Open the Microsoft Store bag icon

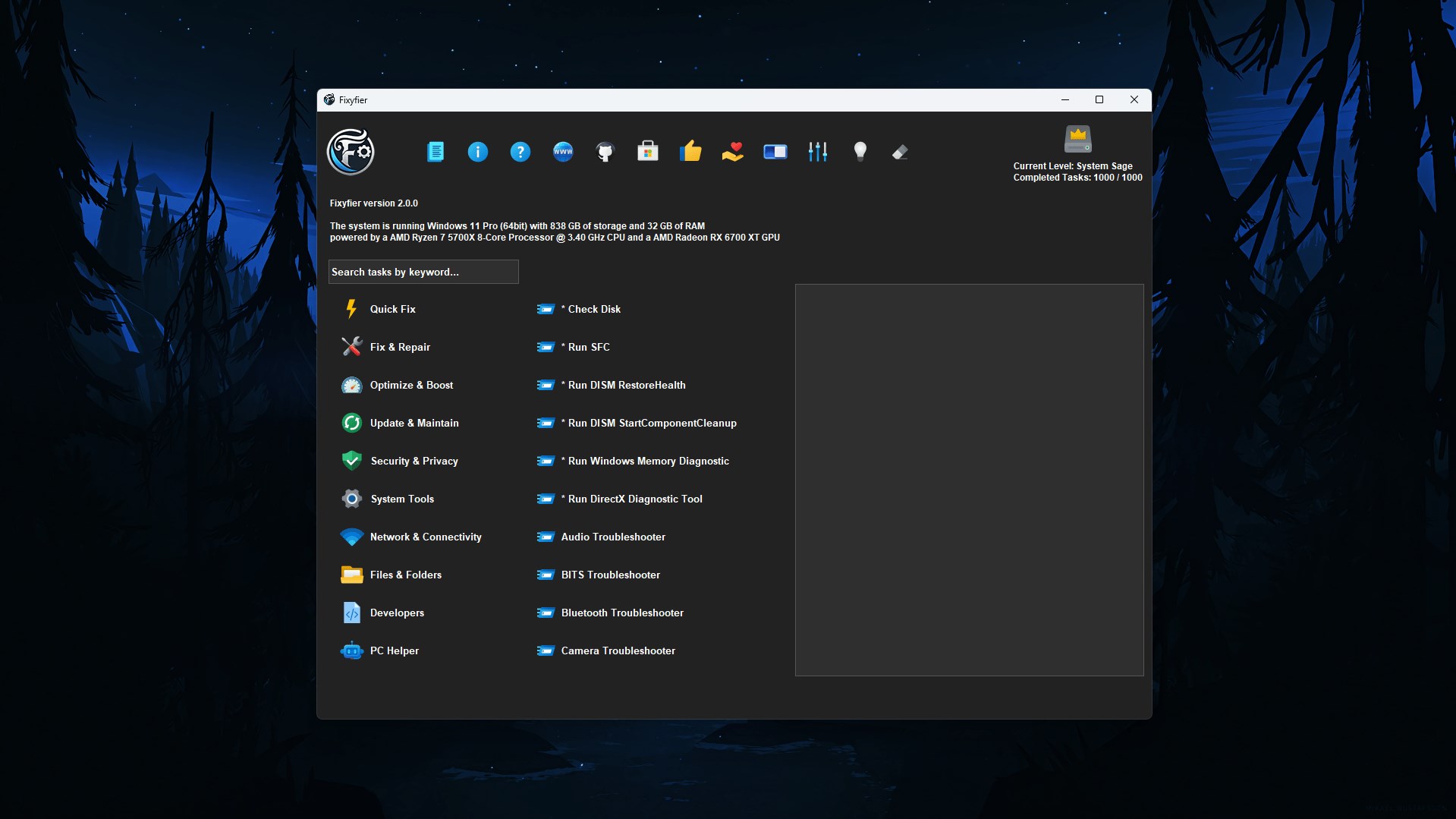(x=648, y=151)
